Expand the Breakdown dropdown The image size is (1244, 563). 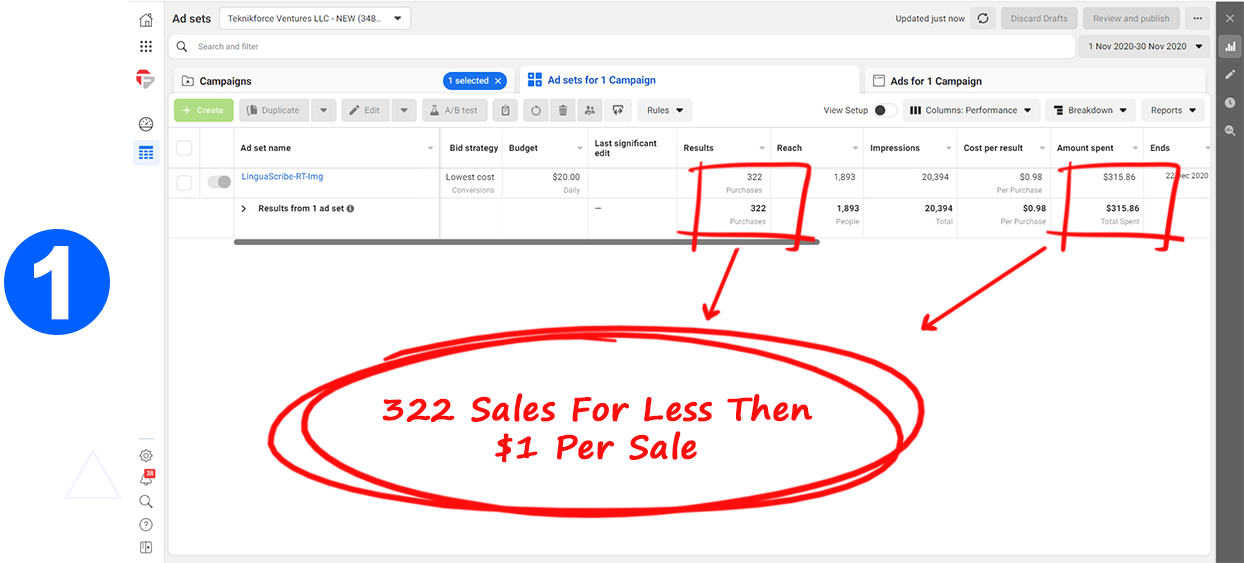click(x=1090, y=111)
